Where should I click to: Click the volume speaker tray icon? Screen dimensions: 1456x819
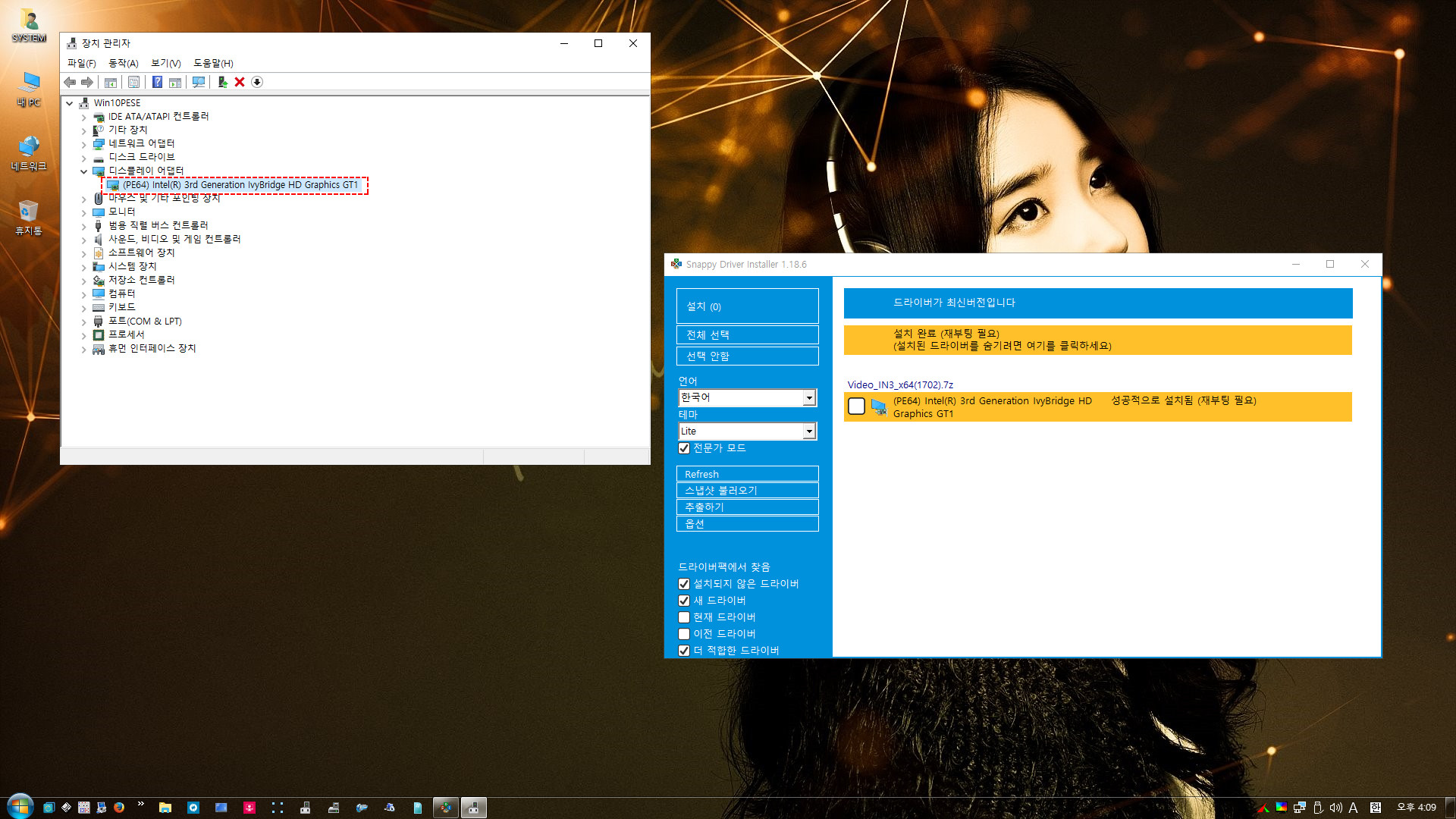[1335, 808]
